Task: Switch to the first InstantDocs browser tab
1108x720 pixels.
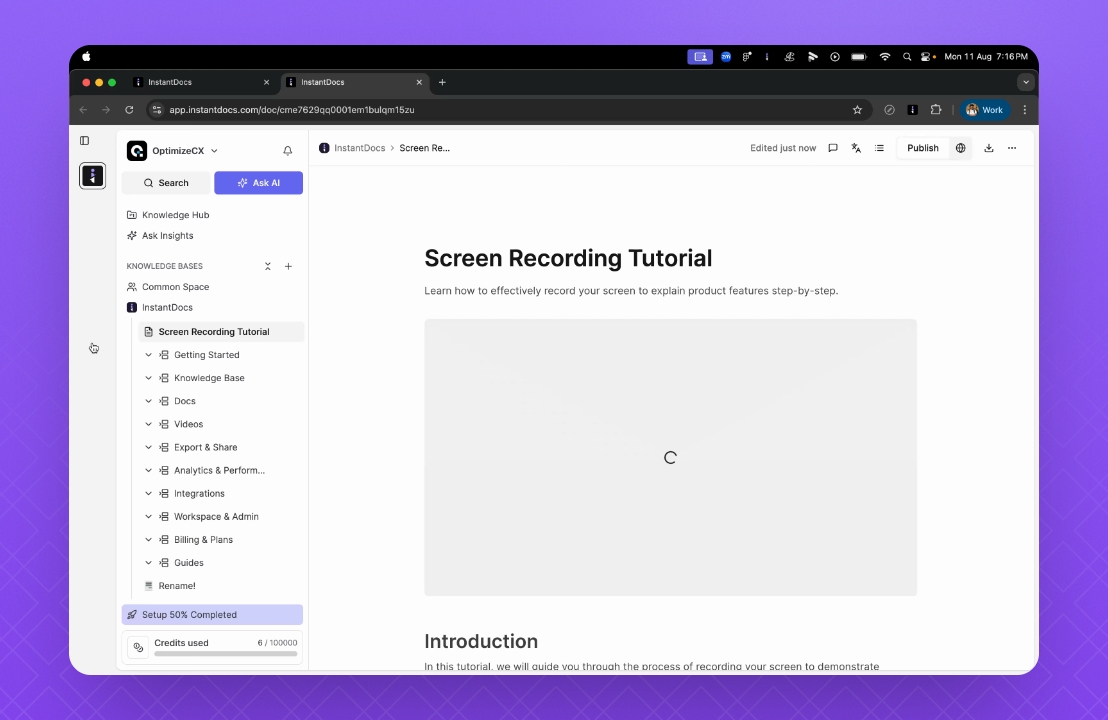Action: (x=200, y=82)
